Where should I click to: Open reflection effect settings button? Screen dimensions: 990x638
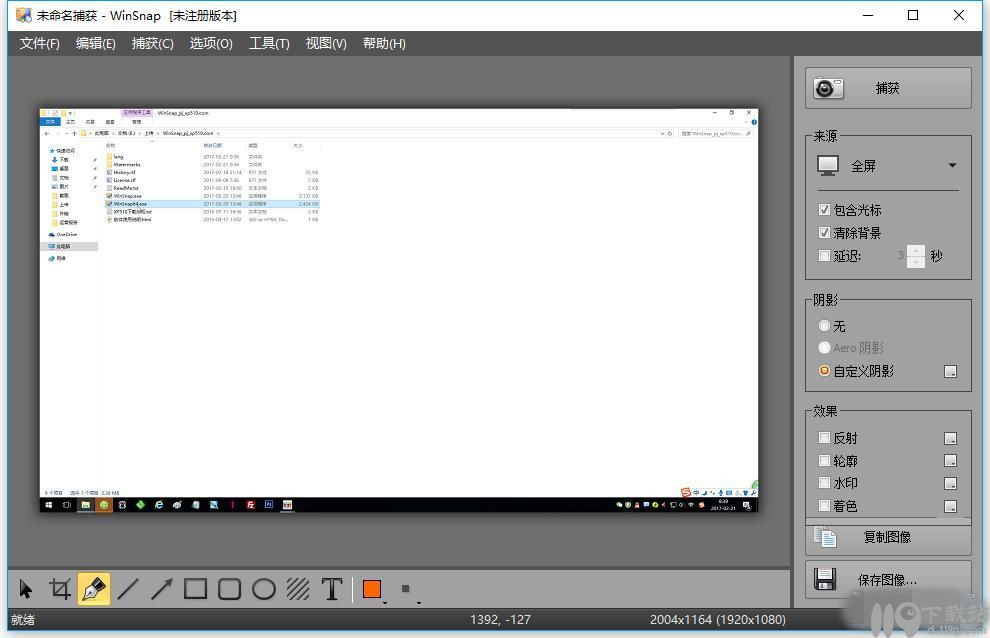coord(950,438)
